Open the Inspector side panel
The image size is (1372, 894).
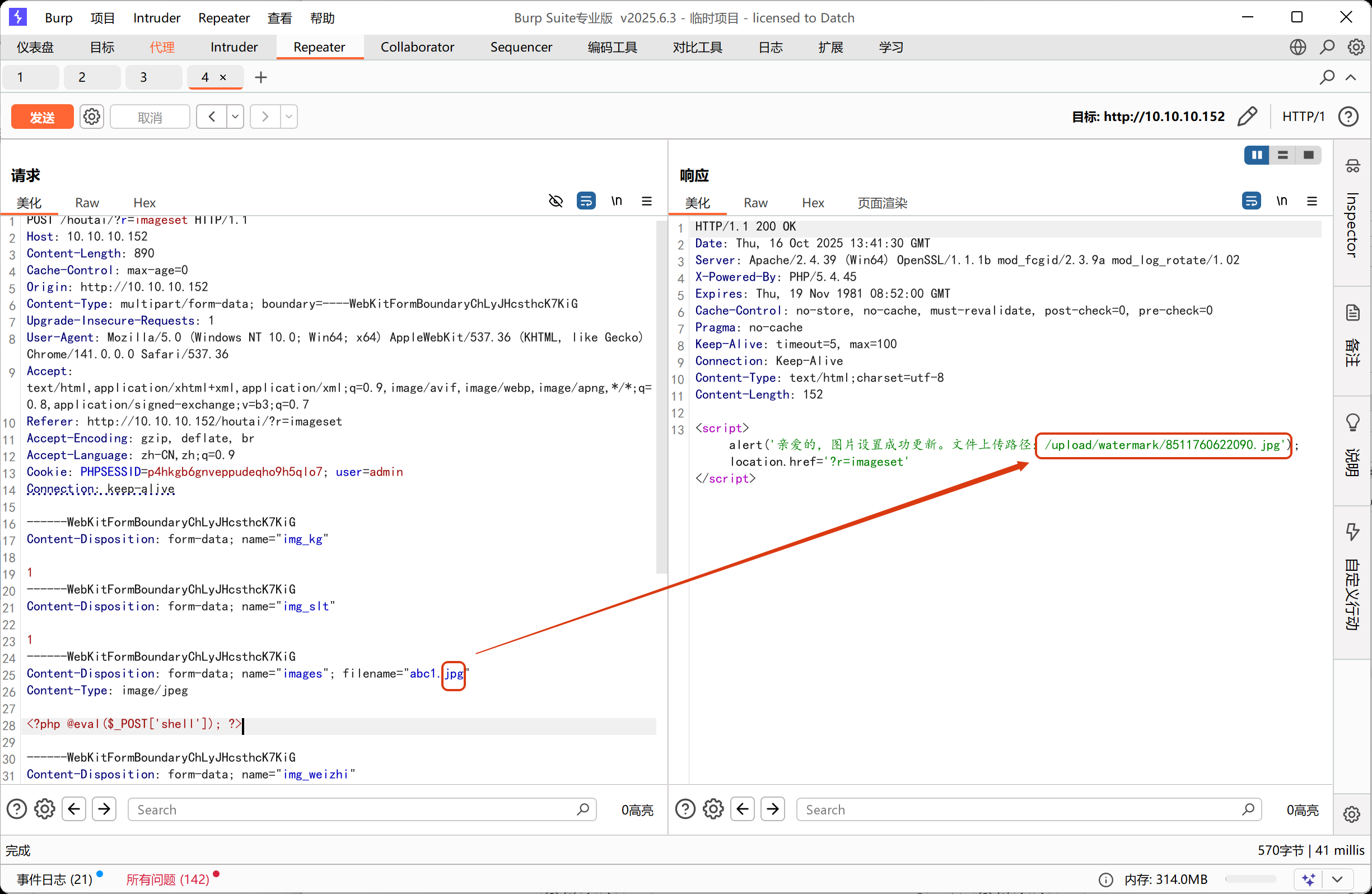tap(1352, 211)
